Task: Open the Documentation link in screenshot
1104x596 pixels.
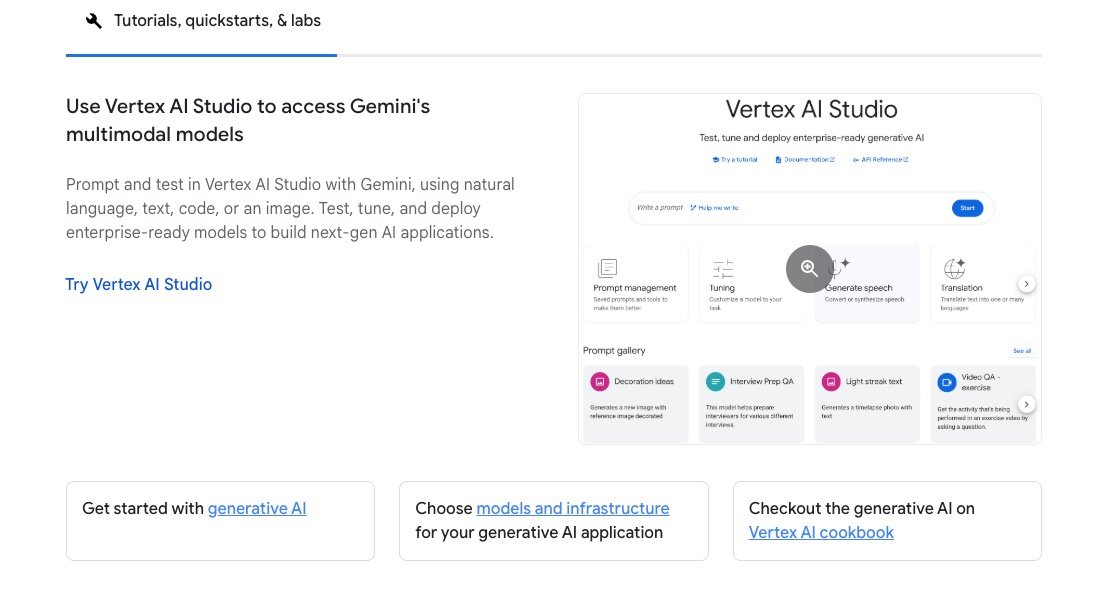Action: (x=805, y=160)
